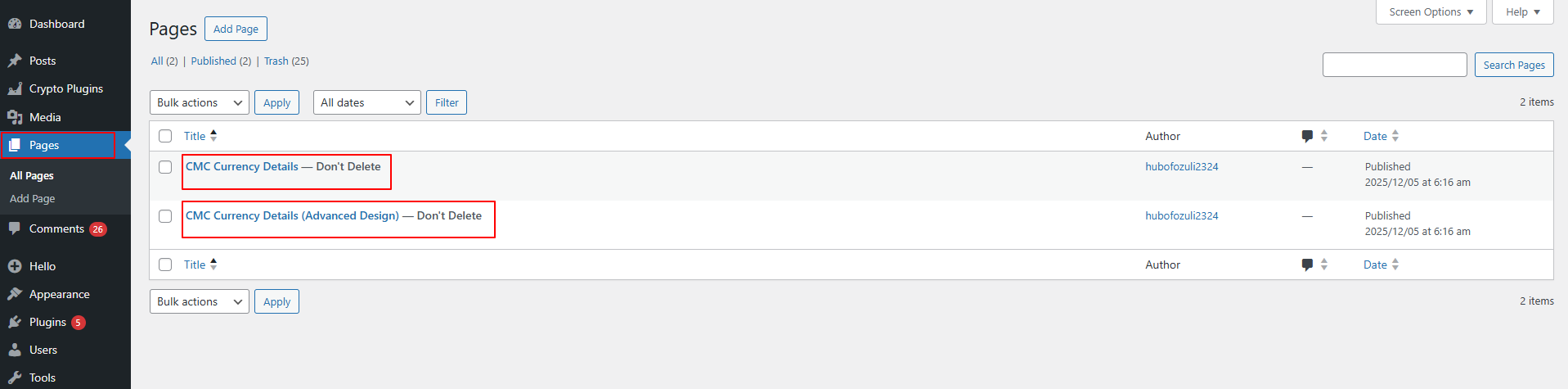The width and height of the screenshot is (1568, 389).
Task: Open Crypto Plugins chart icon
Action: [x=15, y=88]
